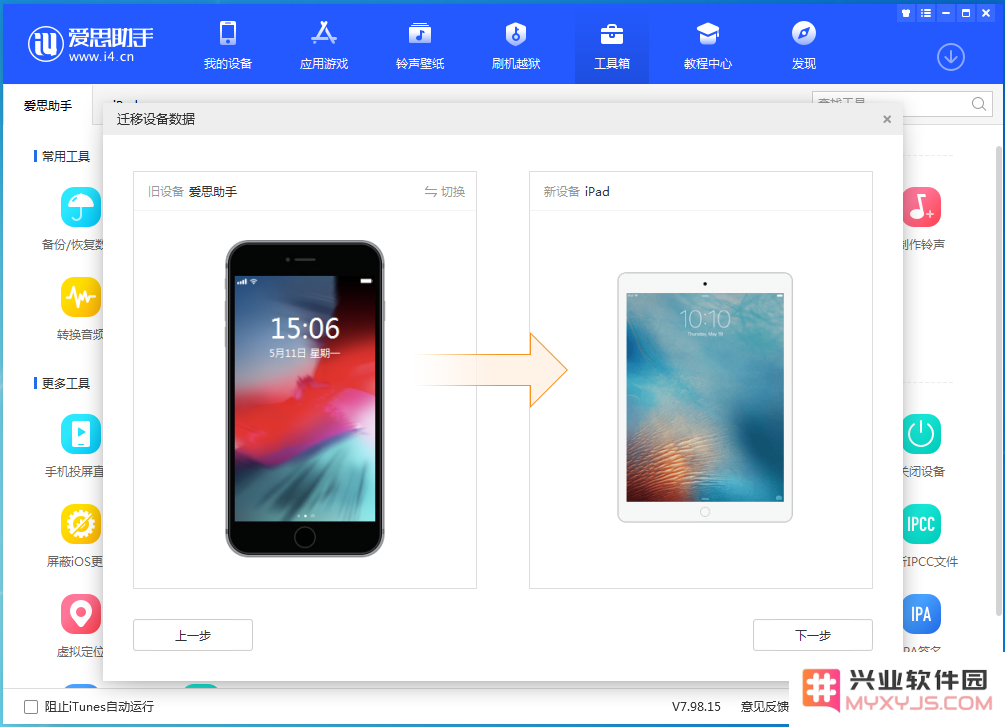Click the 爱思助手 i4 logo

(90, 44)
